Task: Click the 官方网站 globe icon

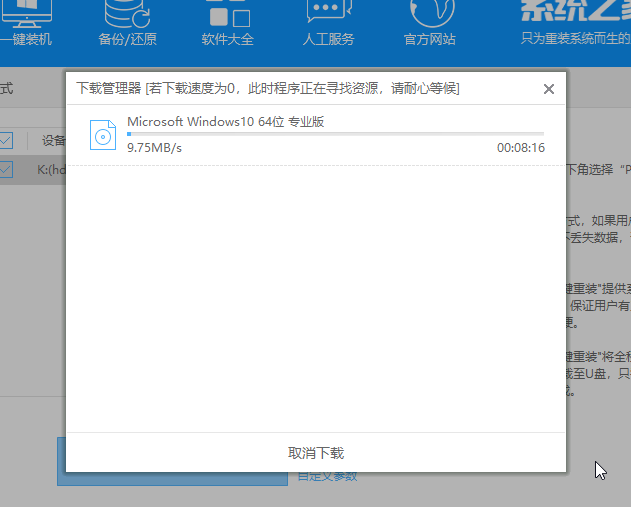Action: 429,12
